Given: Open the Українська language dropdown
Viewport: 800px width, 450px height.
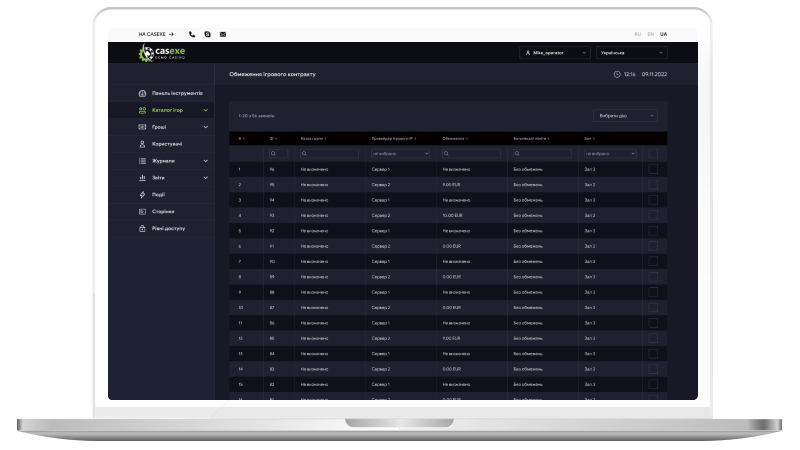Looking at the screenshot, I should [x=632, y=53].
